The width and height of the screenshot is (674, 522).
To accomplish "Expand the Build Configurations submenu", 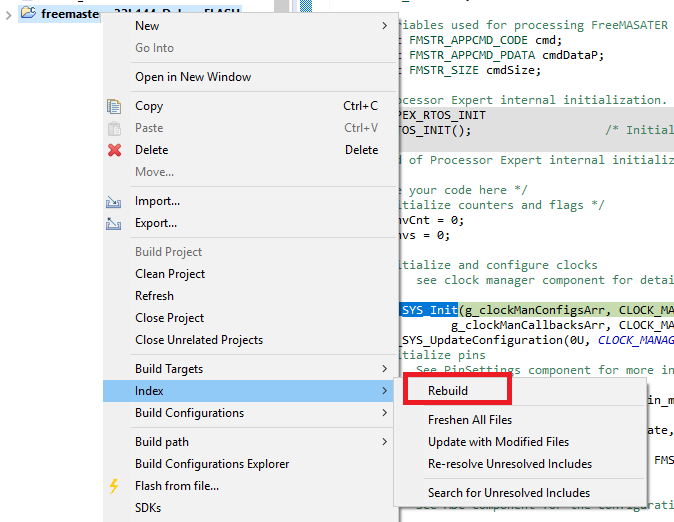I will point(385,413).
